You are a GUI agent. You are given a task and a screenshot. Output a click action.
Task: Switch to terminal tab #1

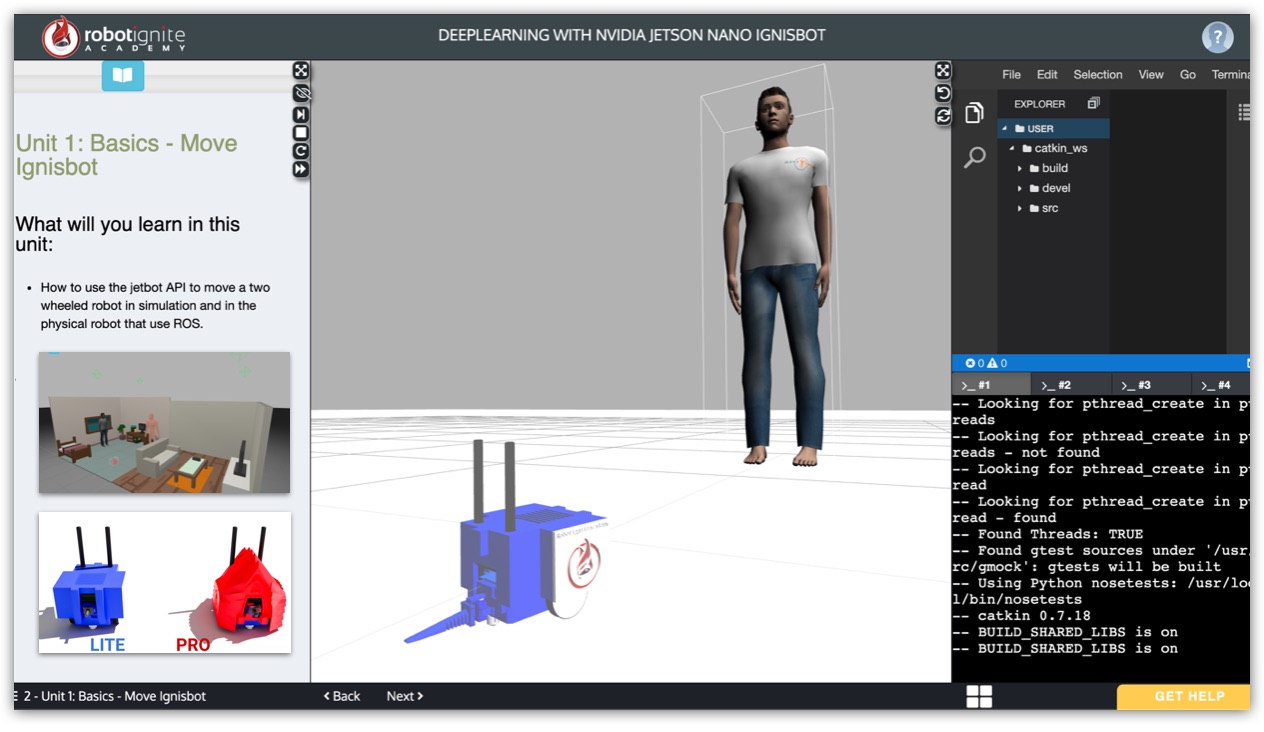(x=991, y=385)
